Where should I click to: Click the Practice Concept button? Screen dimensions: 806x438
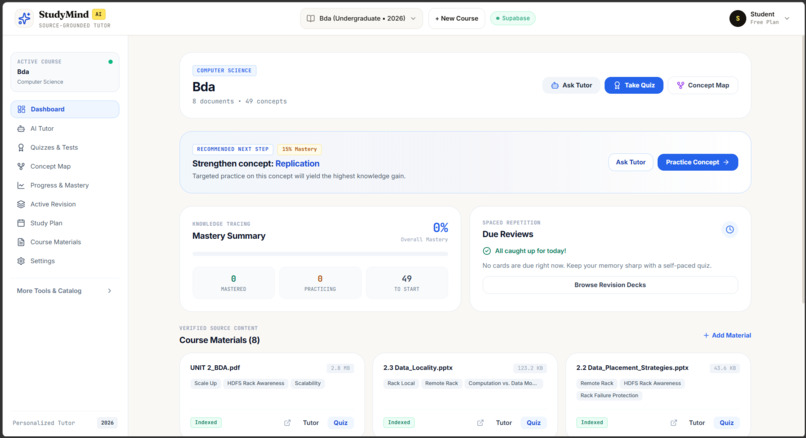pos(698,162)
